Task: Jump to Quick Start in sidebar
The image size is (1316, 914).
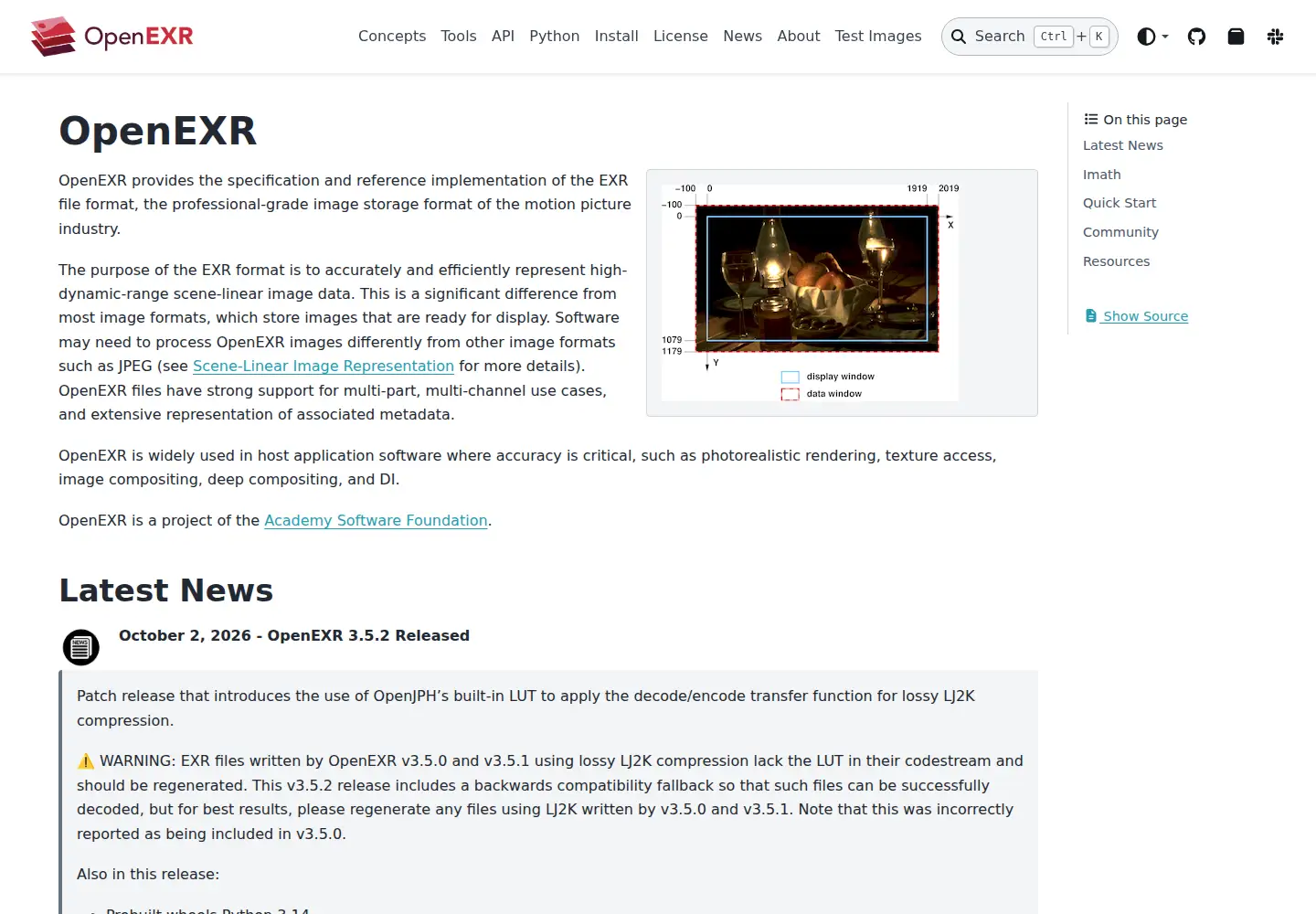Action: tap(1120, 203)
